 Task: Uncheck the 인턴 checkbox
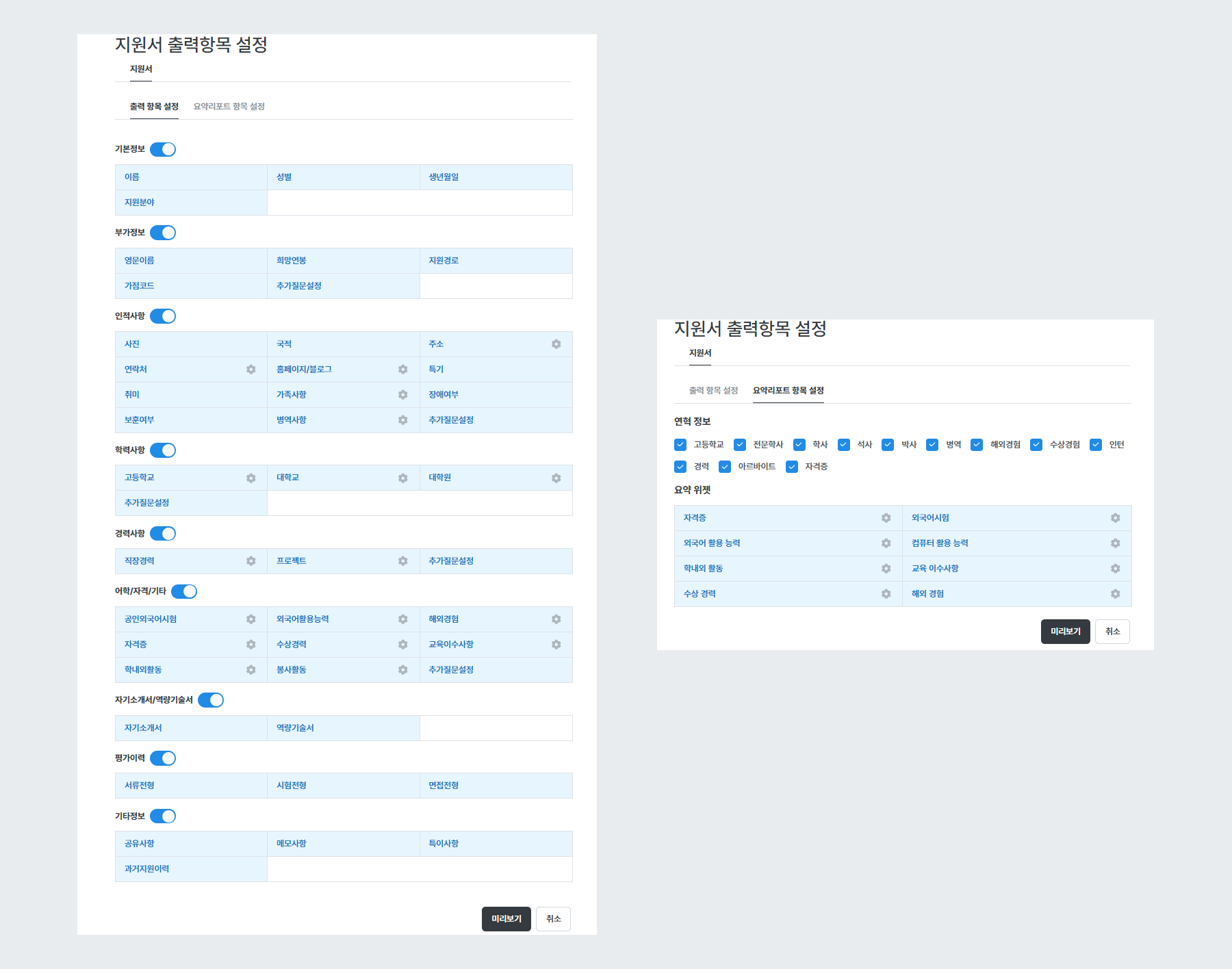point(1096,445)
